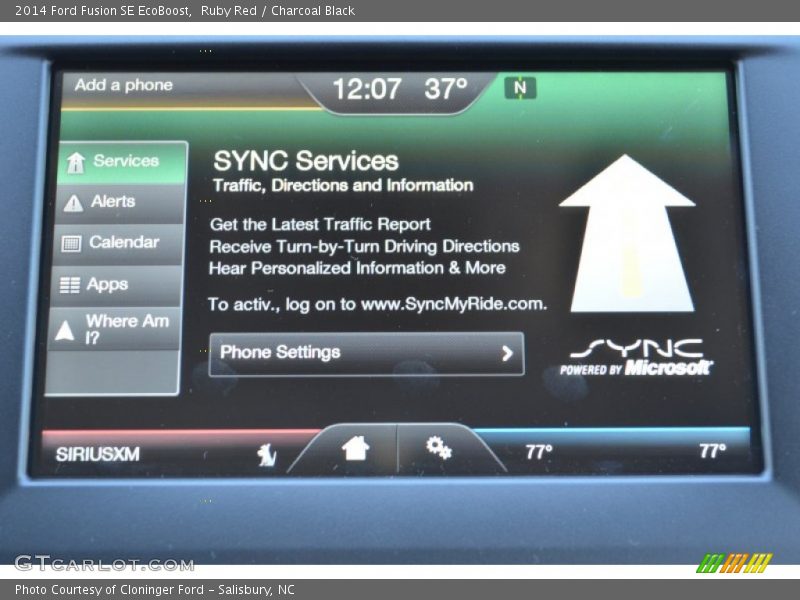Tap the www.SyncMyRide.com activation line

377,304
